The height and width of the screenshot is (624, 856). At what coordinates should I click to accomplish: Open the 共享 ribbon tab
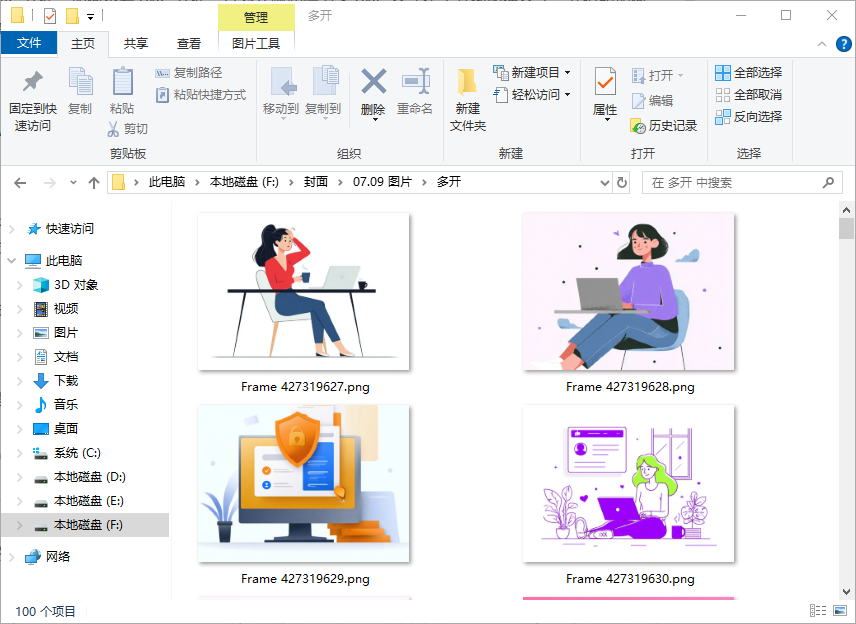[135, 45]
